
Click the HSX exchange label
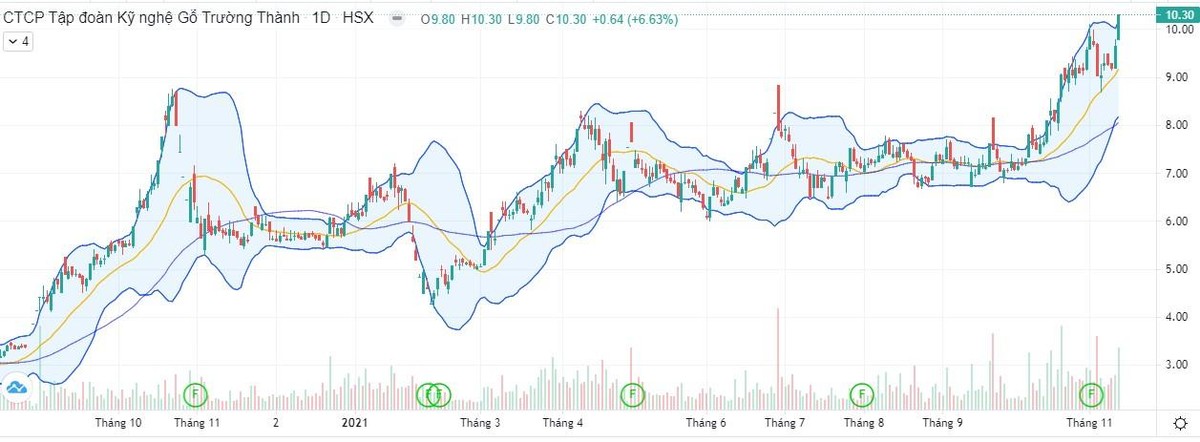pos(357,18)
